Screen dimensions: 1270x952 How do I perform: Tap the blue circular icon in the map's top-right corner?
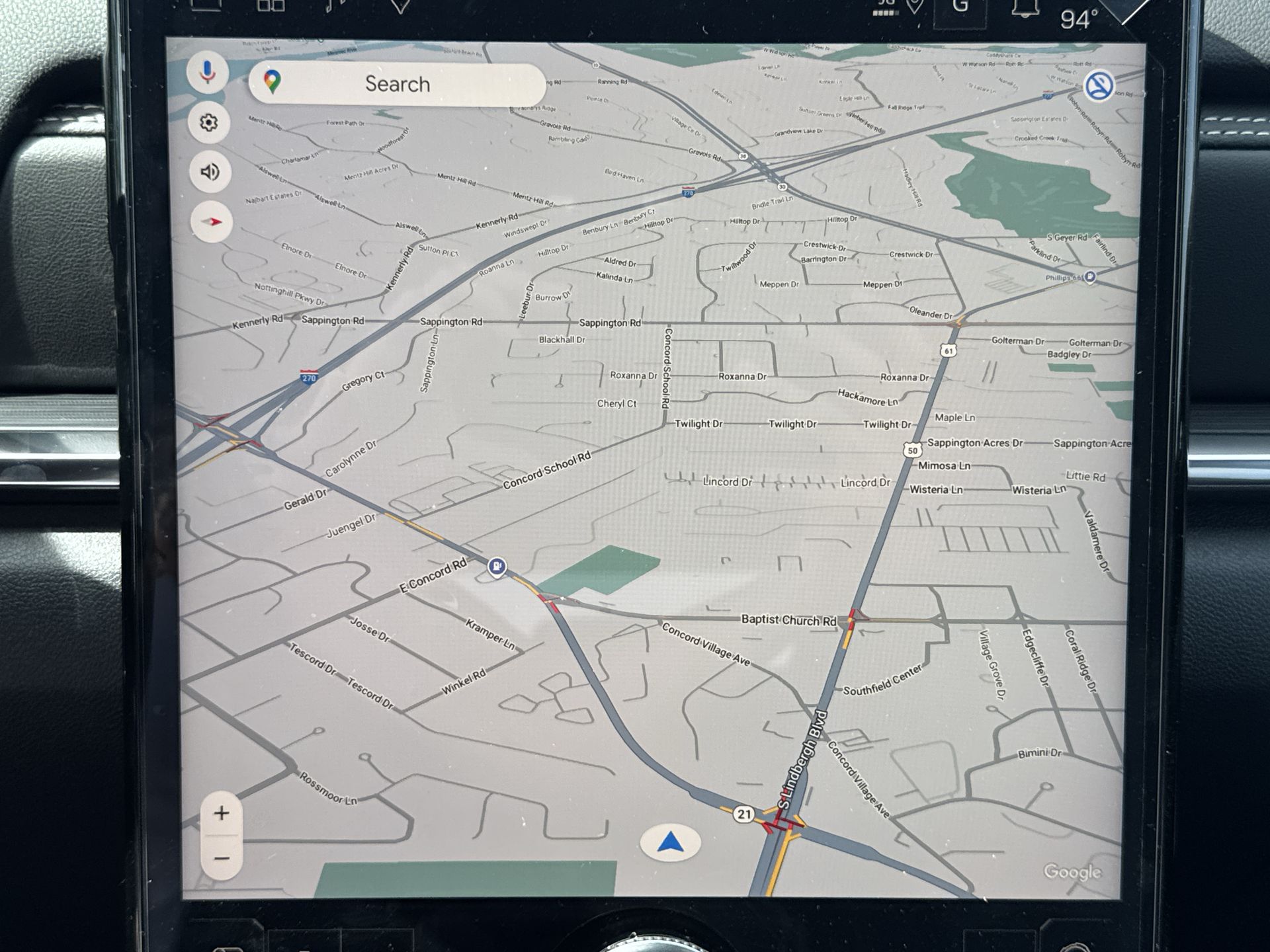pyautogui.click(x=1099, y=86)
